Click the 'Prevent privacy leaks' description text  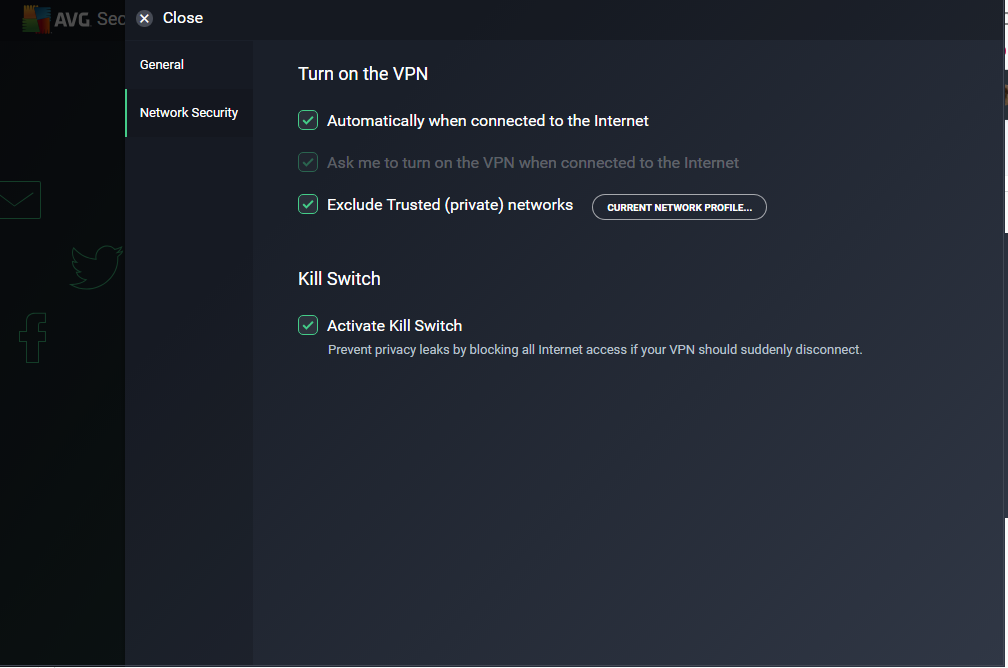[595, 350]
